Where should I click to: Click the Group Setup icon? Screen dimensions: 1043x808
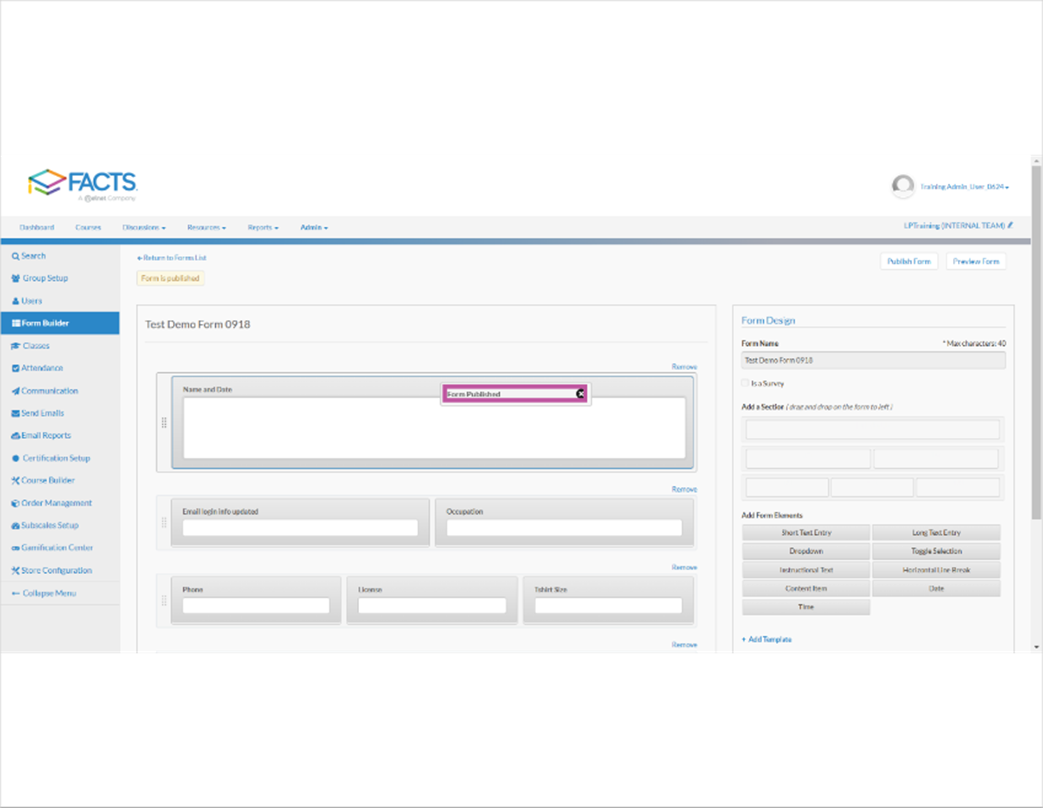(x=15, y=279)
